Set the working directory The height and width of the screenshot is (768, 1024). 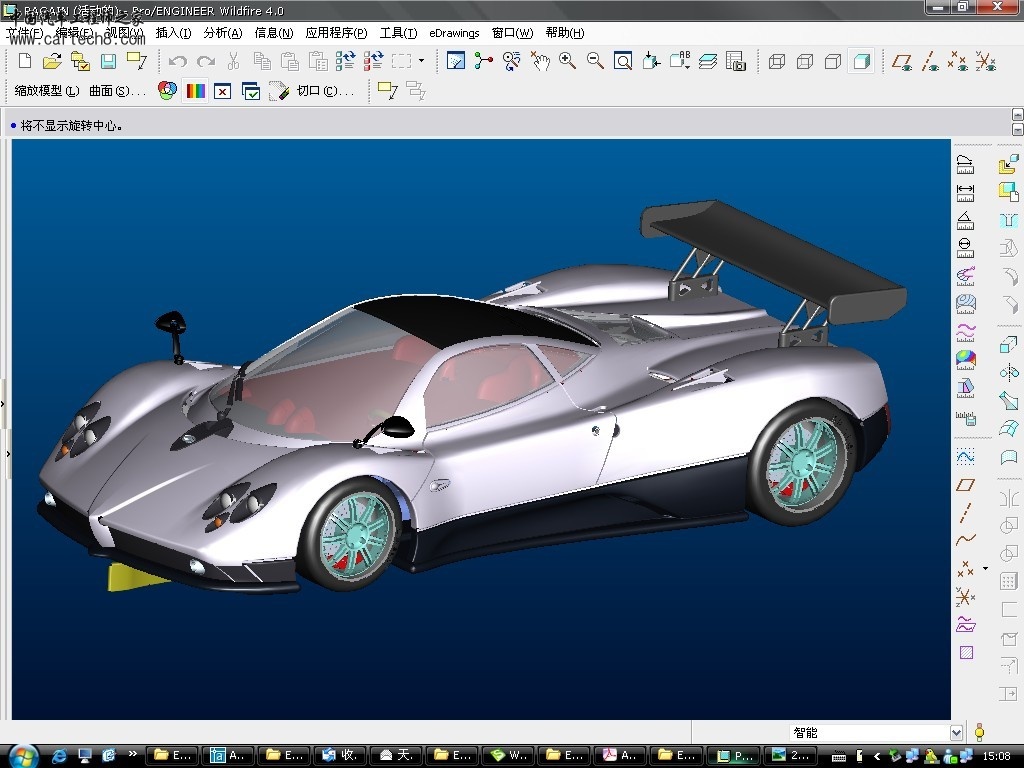pos(80,61)
